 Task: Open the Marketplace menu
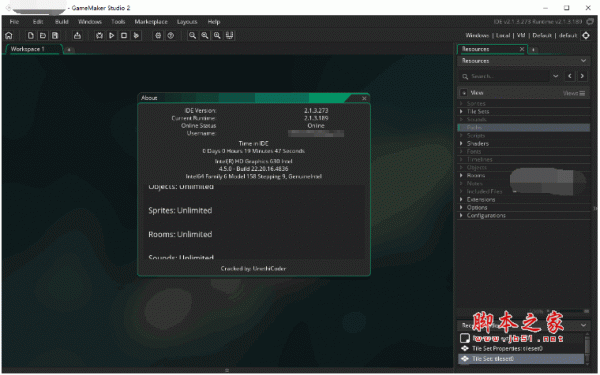tap(151, 22)
